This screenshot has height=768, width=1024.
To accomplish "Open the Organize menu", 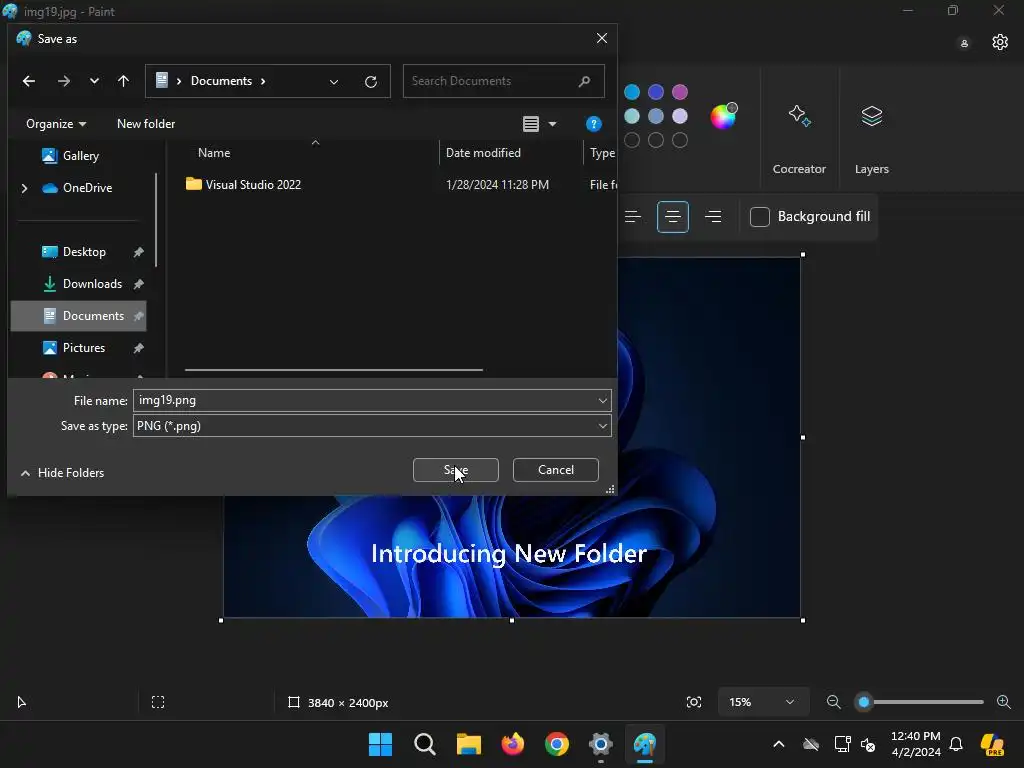I will [56, 123].
